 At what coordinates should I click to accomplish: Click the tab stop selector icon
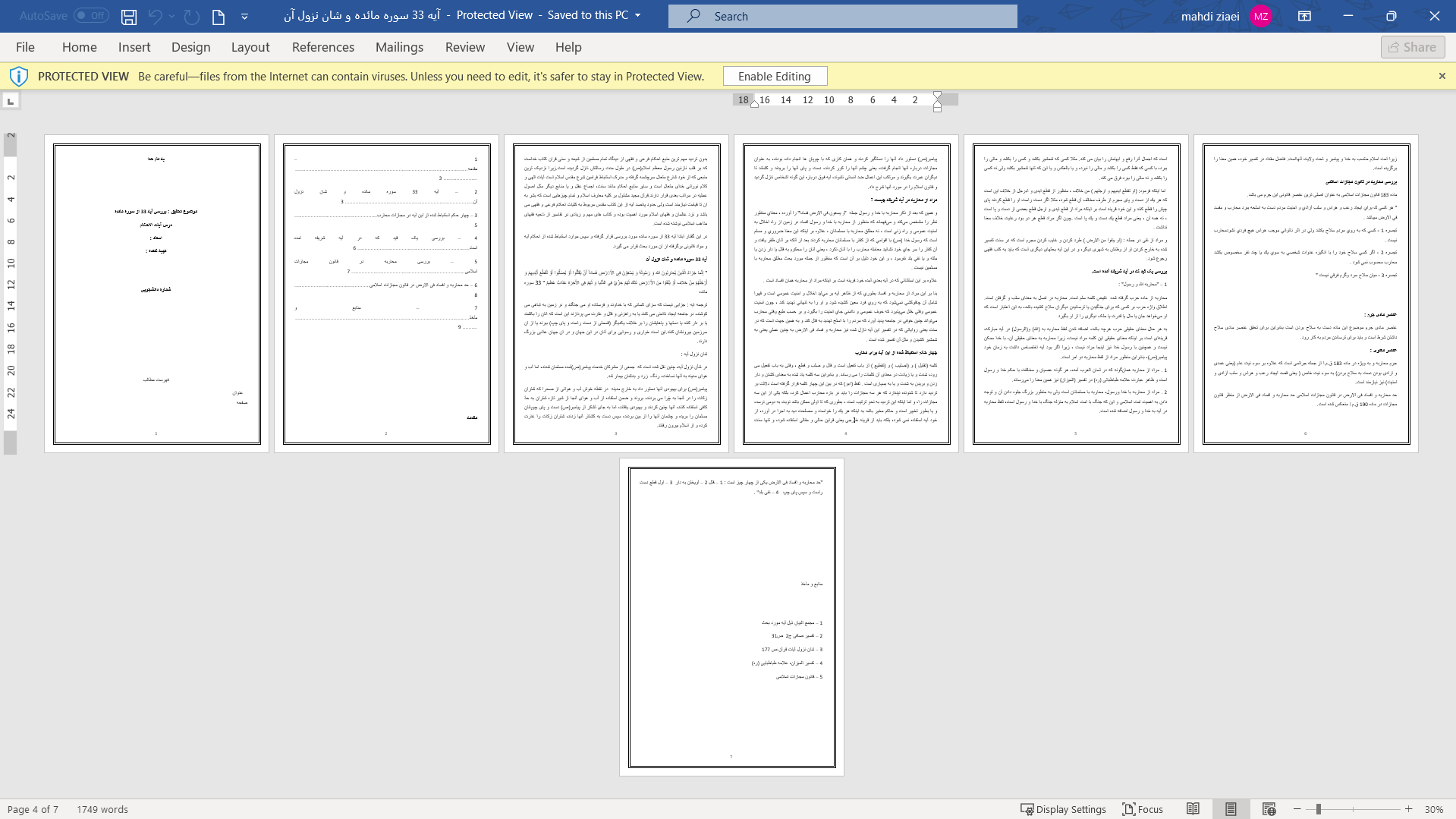(11, 101)
